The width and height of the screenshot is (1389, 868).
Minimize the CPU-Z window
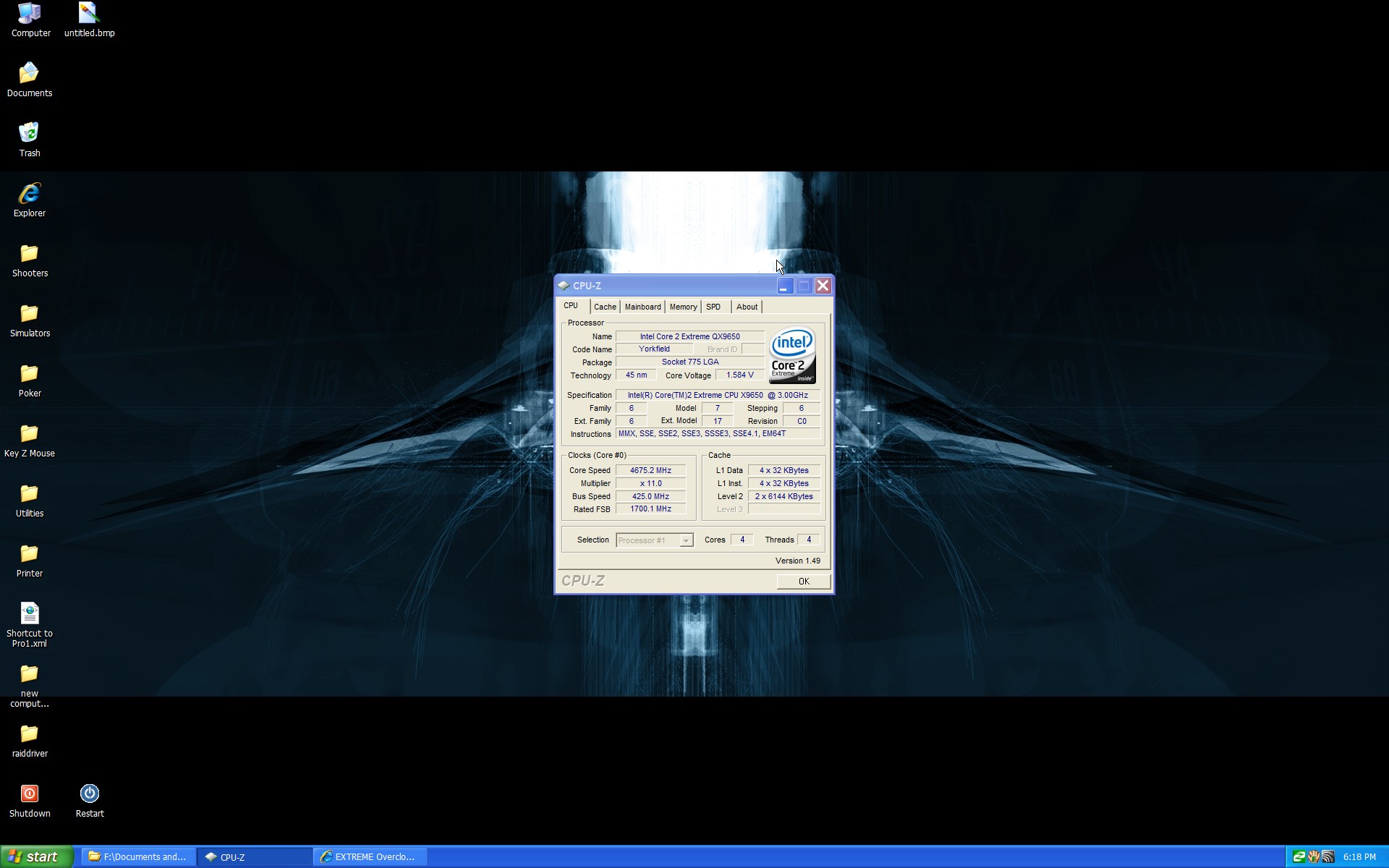click(x=785, y=286)
